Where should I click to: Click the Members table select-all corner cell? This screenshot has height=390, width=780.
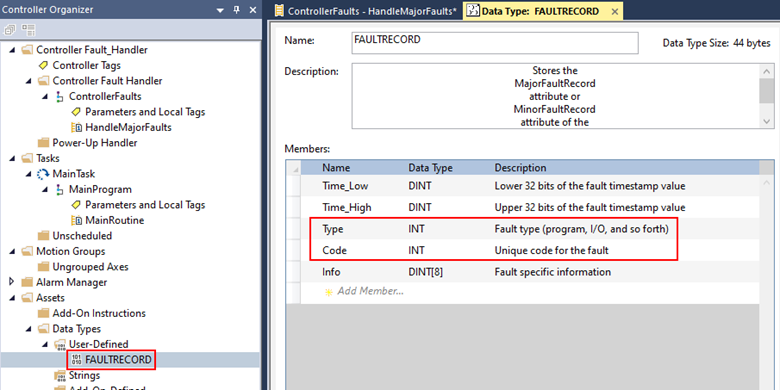pyautogui.click(x=293, y=168)
